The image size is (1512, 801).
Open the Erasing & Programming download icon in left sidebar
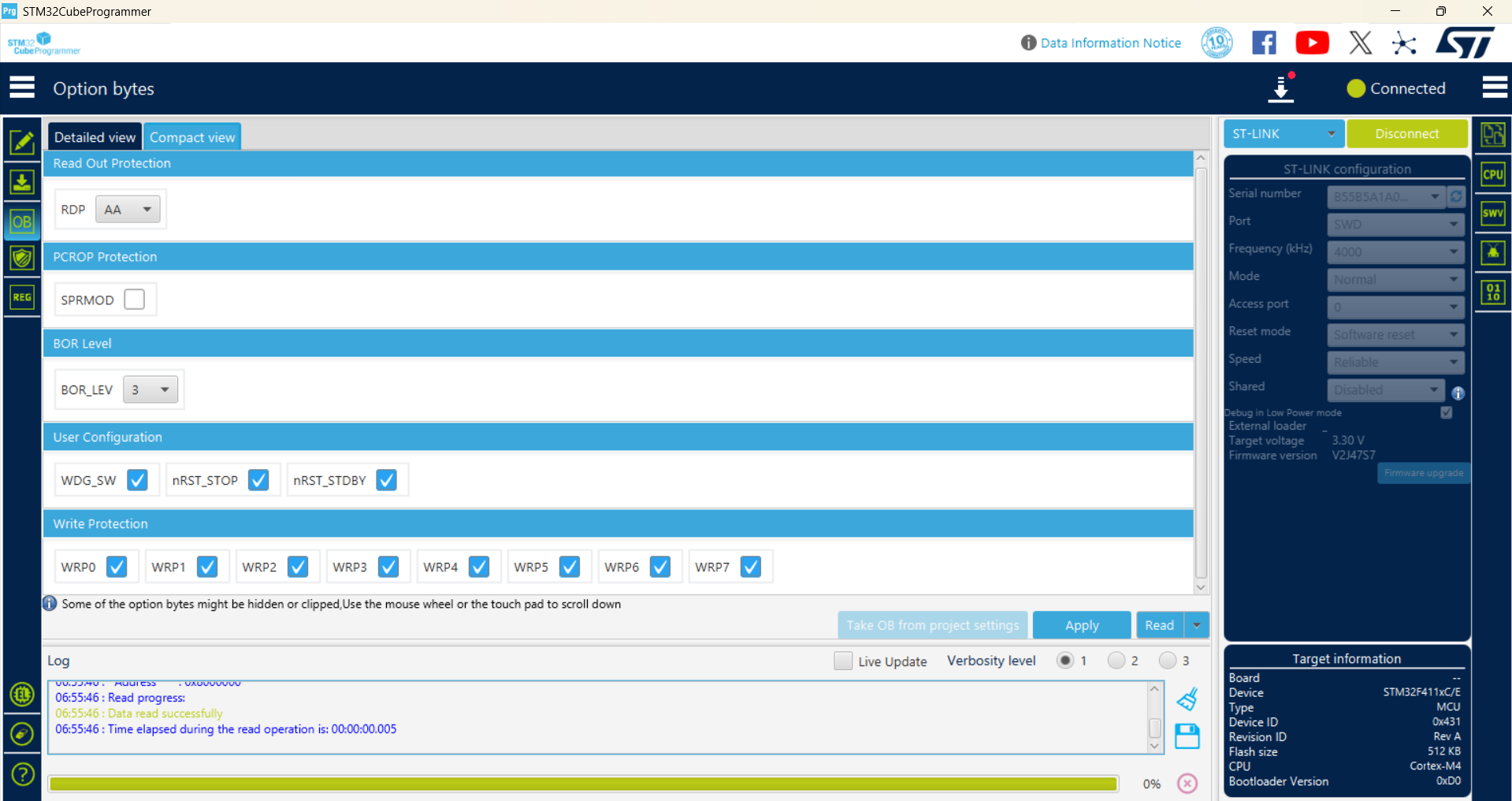click(22, 182)
